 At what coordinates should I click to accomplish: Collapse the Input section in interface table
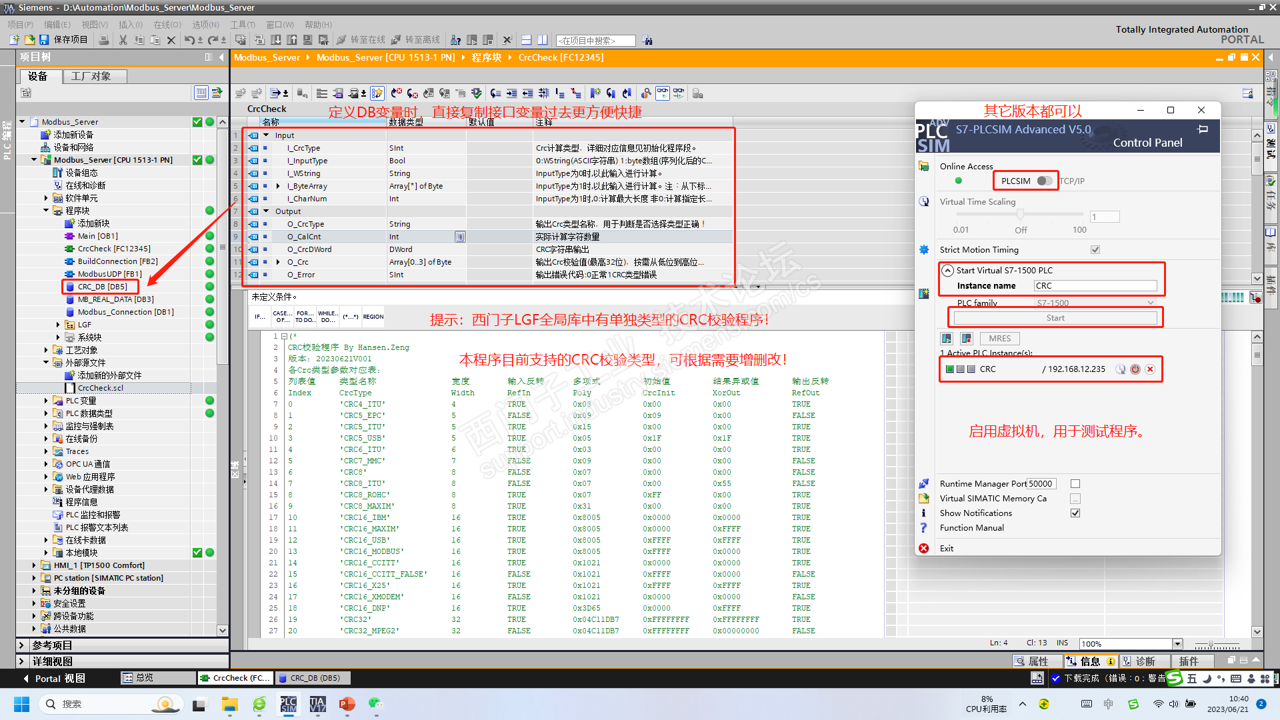(266, 135)
